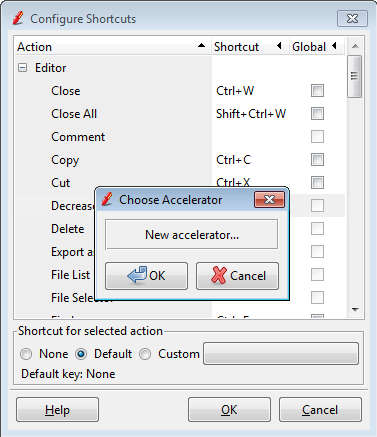
Task: Toggle the Global checkbox for Copy
Action: 317,159
